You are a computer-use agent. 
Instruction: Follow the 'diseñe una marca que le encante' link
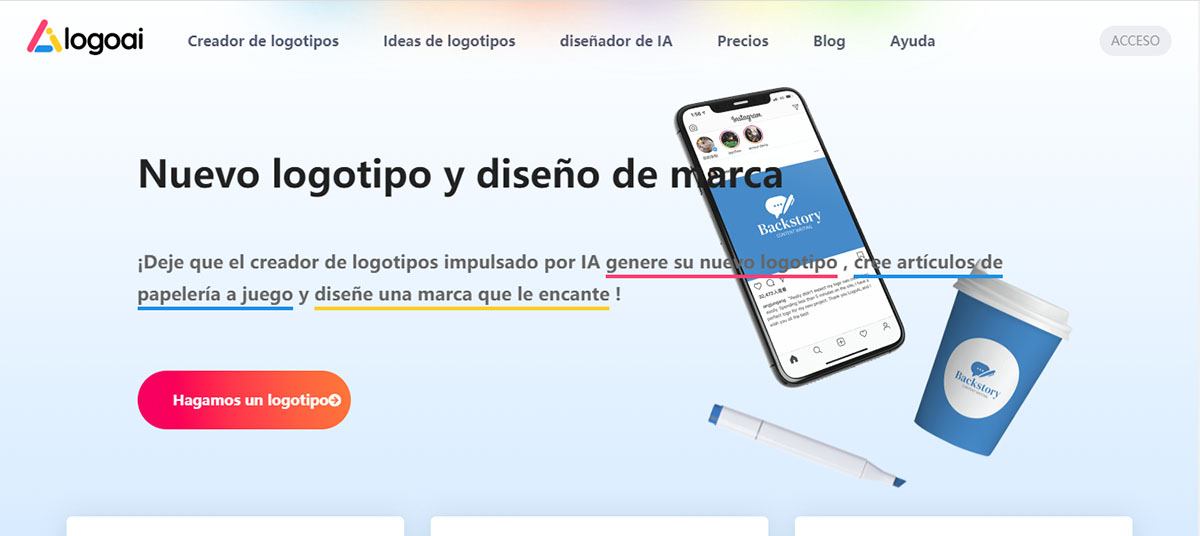pyautogui.click(x=461, y=295)
